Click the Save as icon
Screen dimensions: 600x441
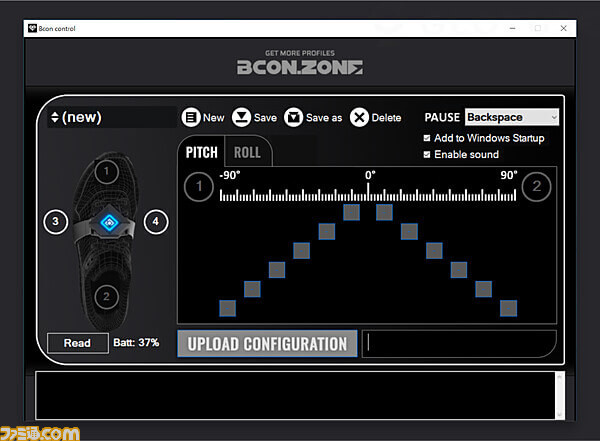coord(293,118)
